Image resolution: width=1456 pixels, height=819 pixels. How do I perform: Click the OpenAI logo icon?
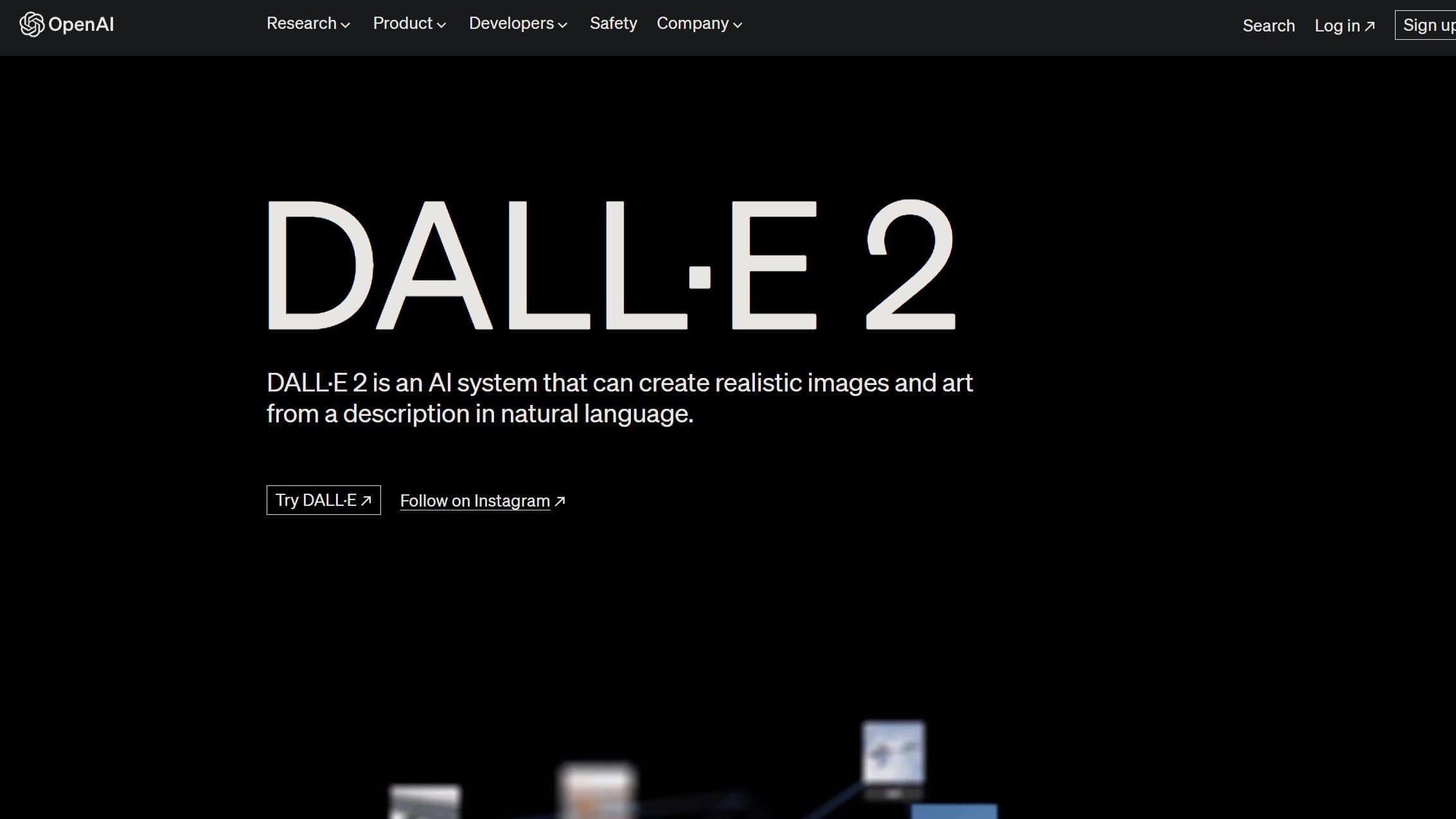pos(31,24)
